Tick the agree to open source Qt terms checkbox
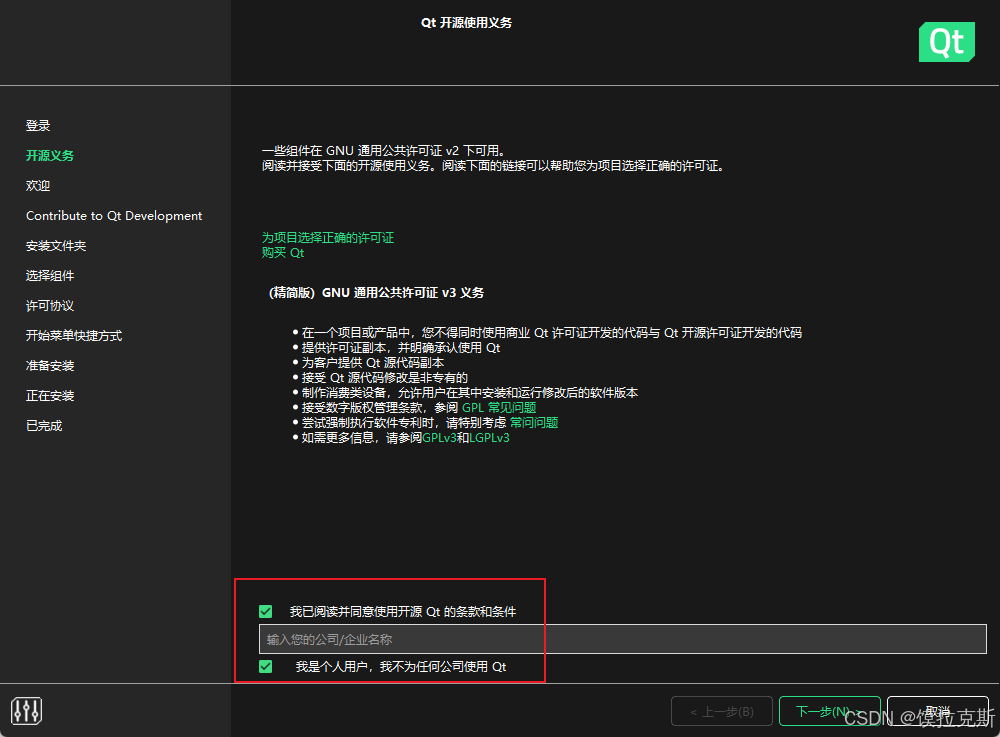This screenshot has width=1000, height=737. pos(266,611)
